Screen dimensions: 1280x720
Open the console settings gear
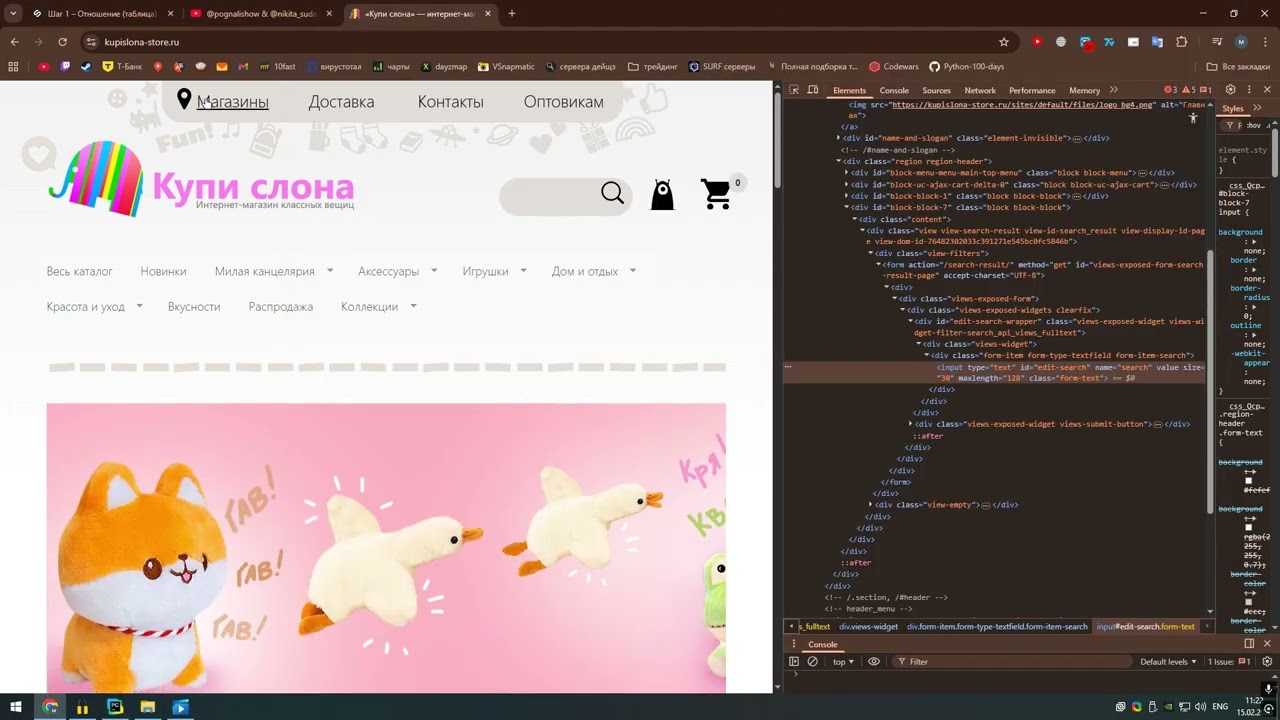click(x=1267, y=662)
